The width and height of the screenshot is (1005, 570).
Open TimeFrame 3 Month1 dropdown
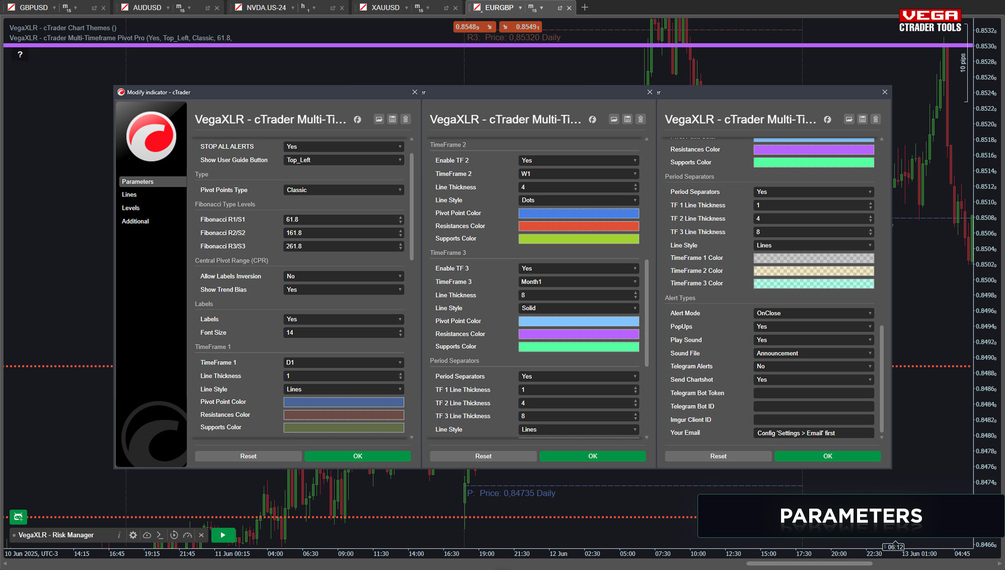(579, 281)
